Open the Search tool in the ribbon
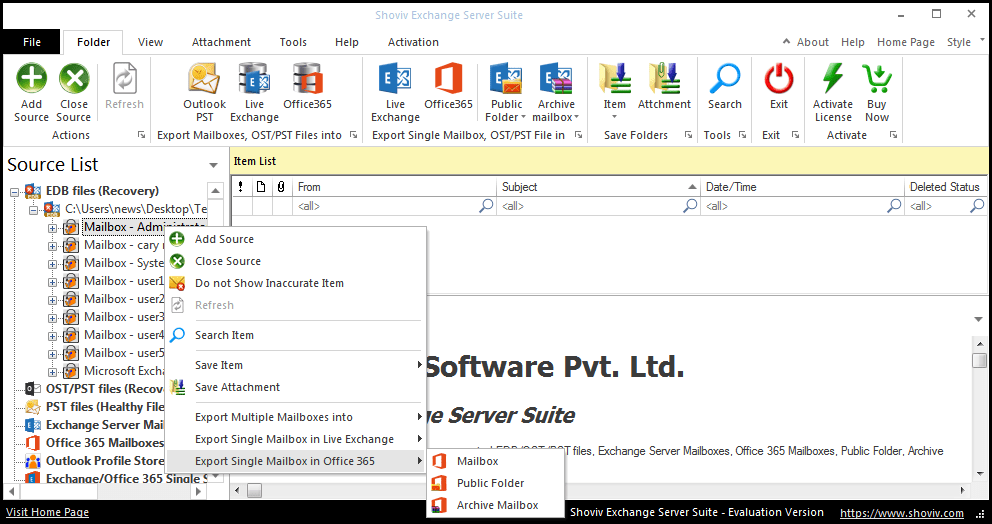Screen dimensions: 992x524 tap(724, 78)
